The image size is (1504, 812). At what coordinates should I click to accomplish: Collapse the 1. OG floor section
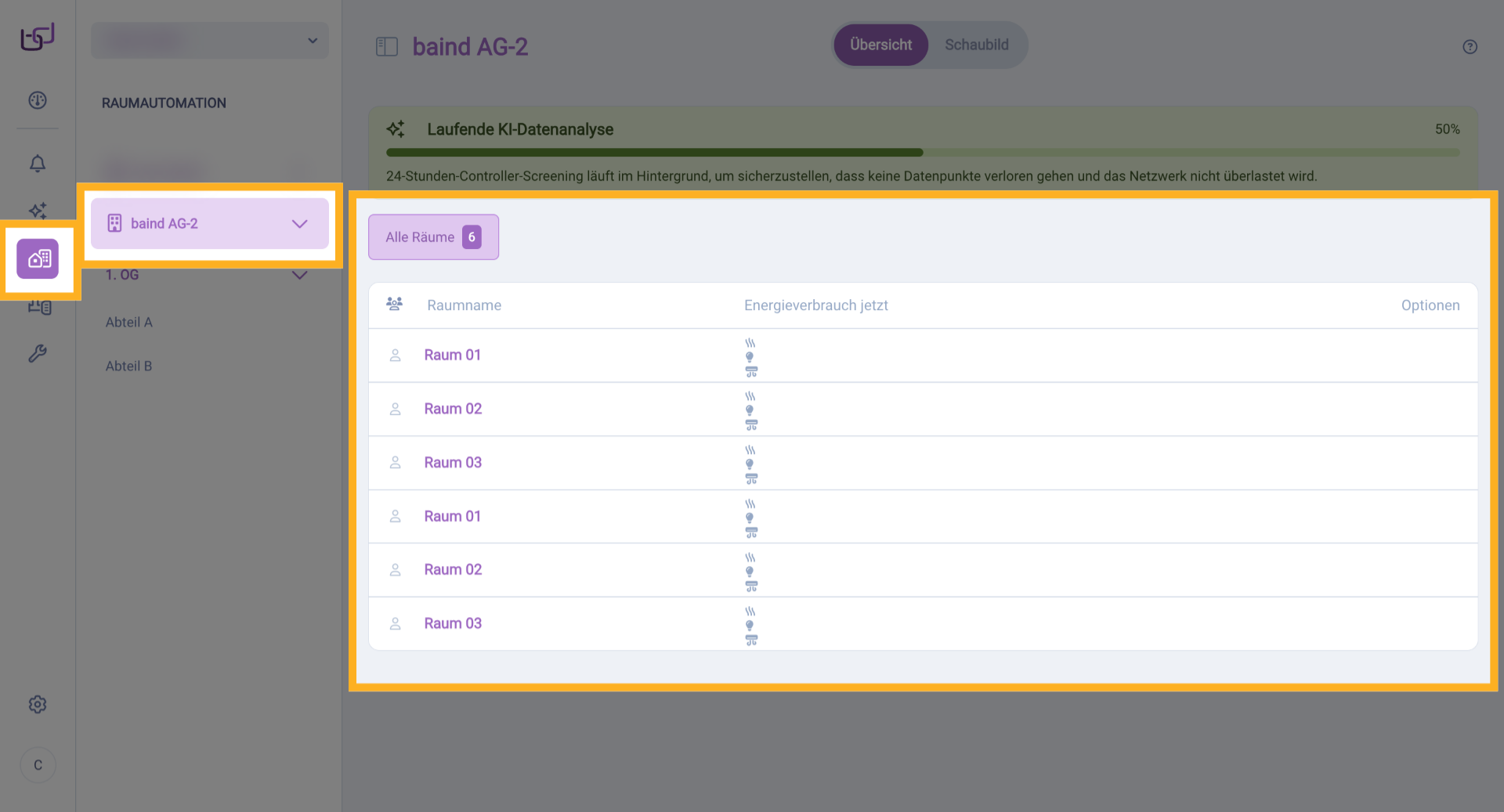click(299, 275)
